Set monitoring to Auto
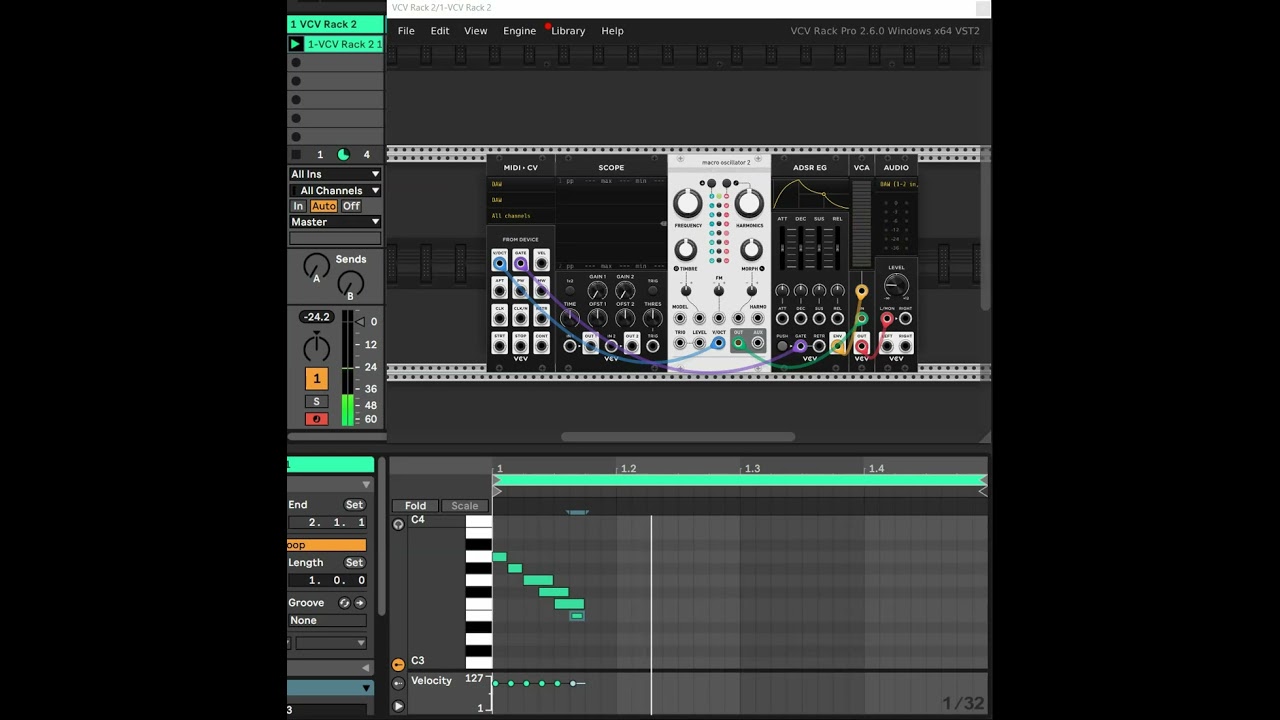 323,206
